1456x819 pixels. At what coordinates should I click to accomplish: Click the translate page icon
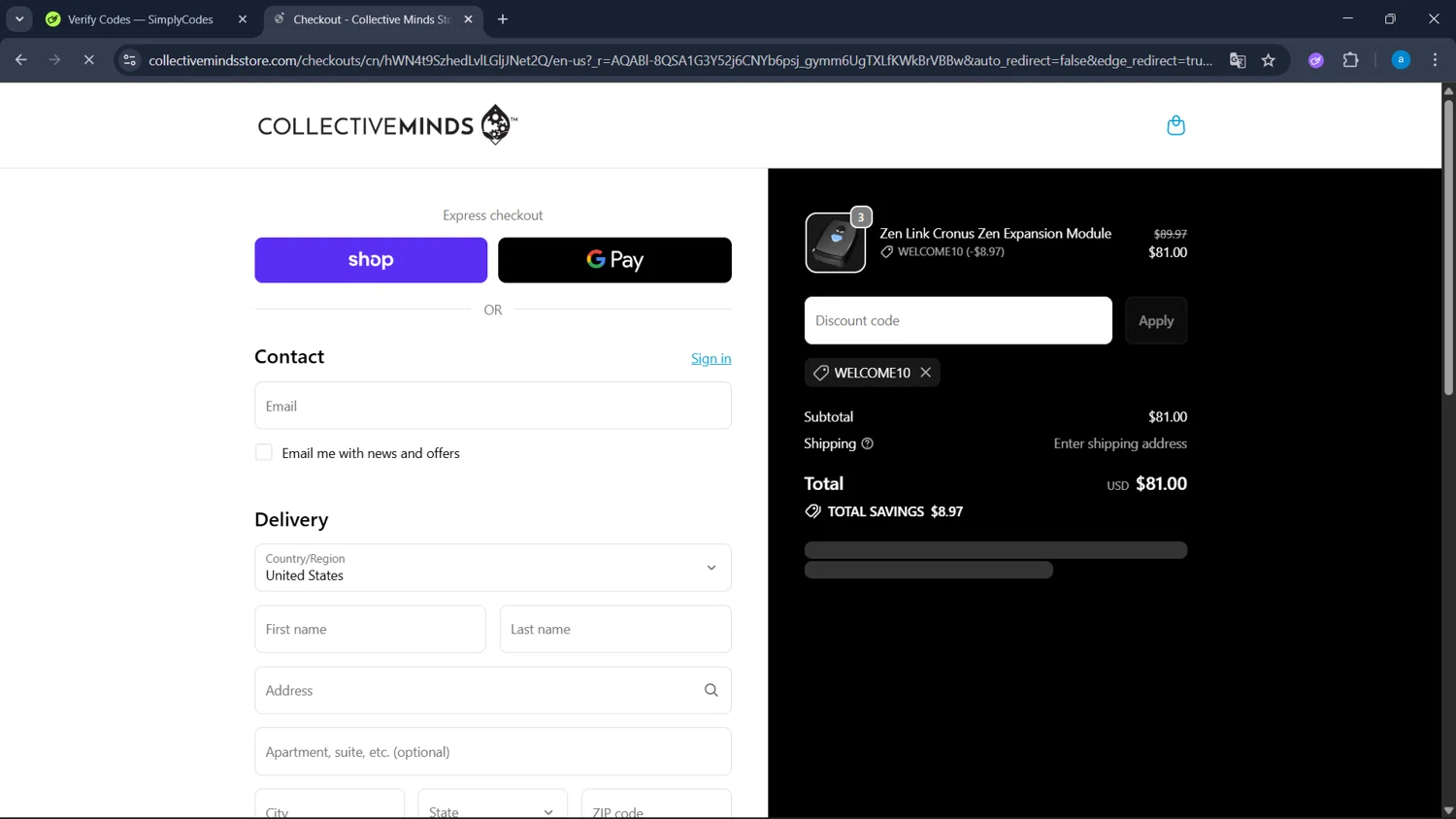coord(1238,60)
